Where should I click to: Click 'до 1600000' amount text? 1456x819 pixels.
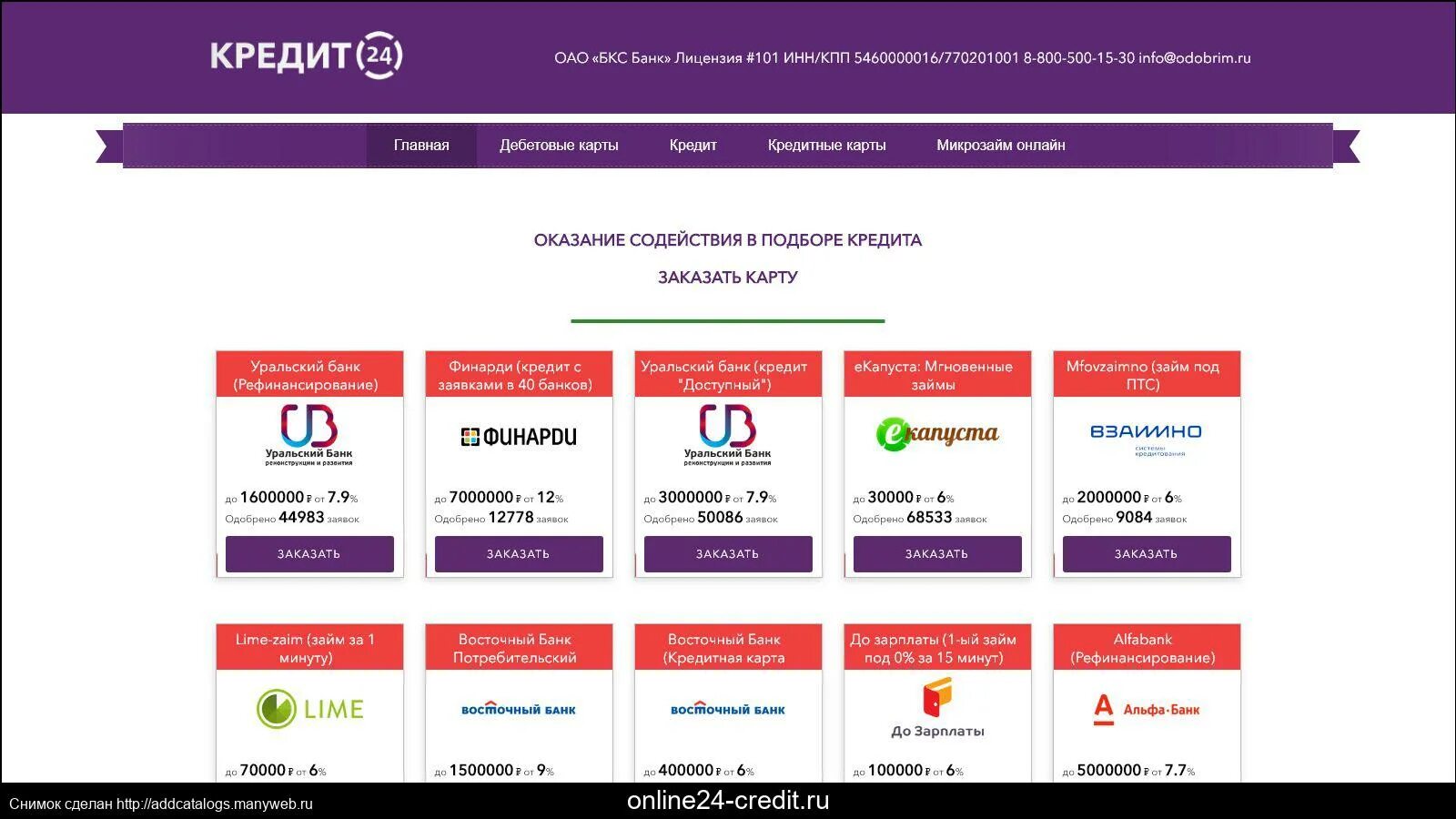point(264,498)
